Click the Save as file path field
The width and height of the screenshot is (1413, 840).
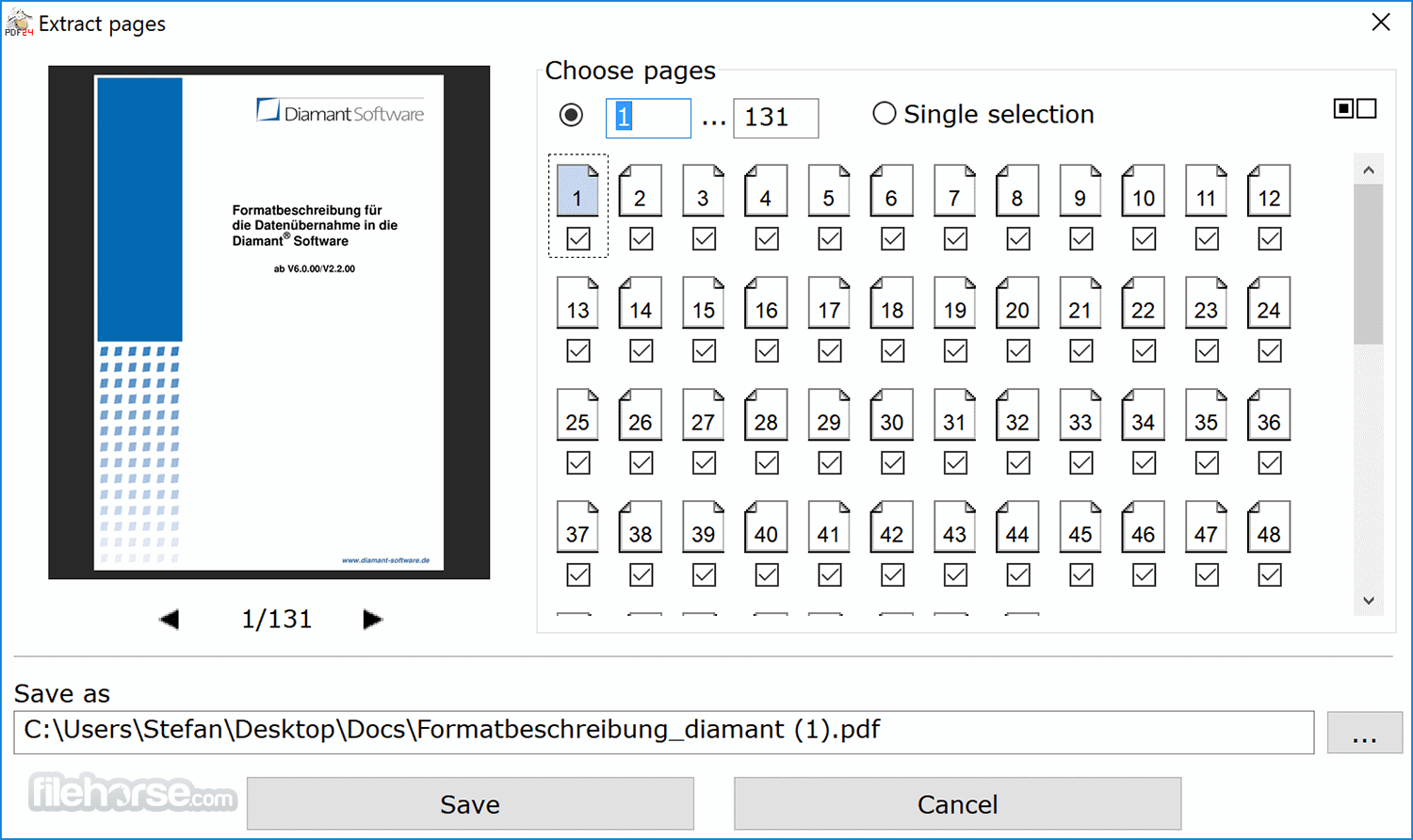pyautogui.click(x=664, y=732)
